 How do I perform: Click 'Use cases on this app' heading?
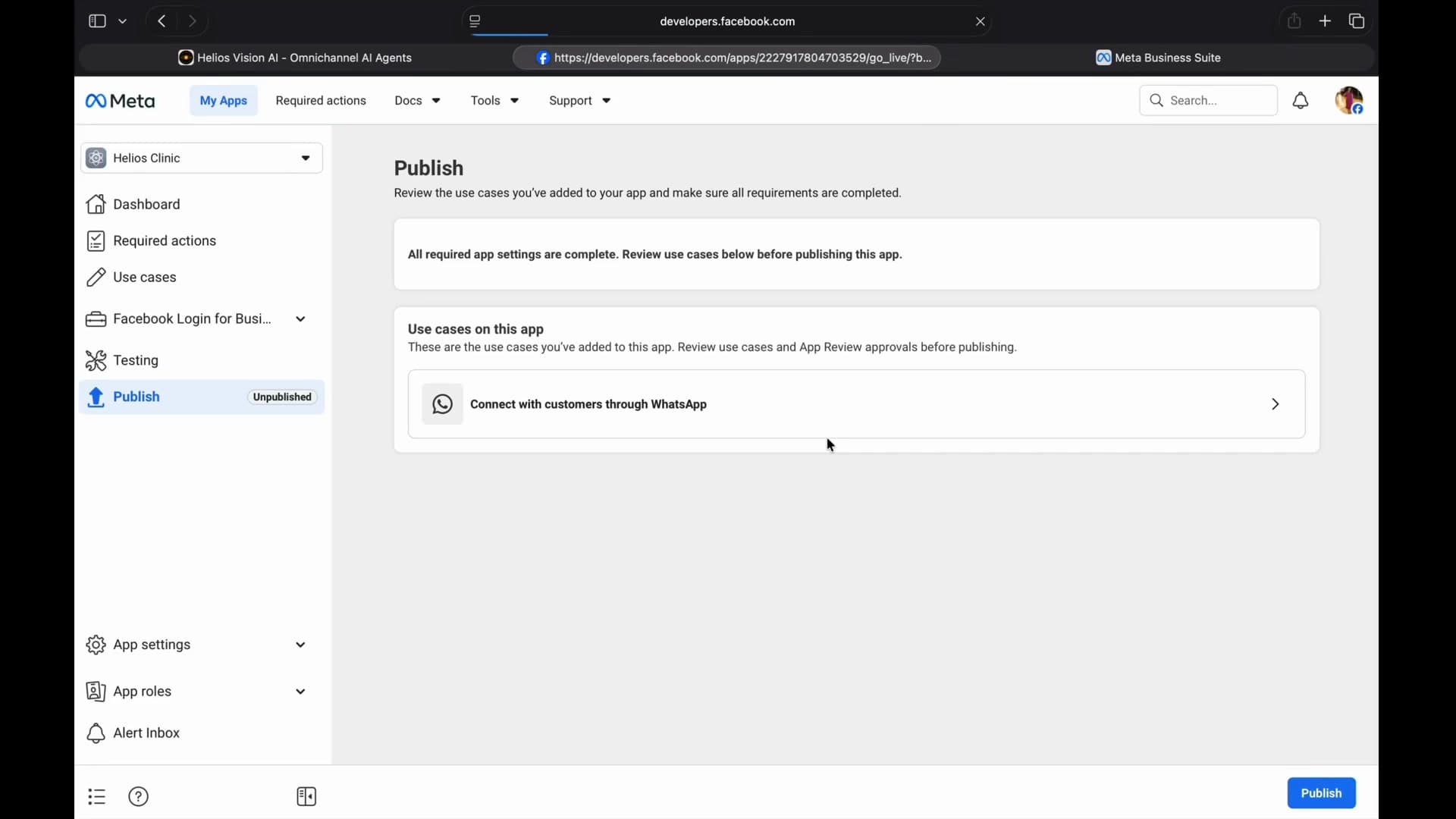pyautogui.click(x=476, y=330)
